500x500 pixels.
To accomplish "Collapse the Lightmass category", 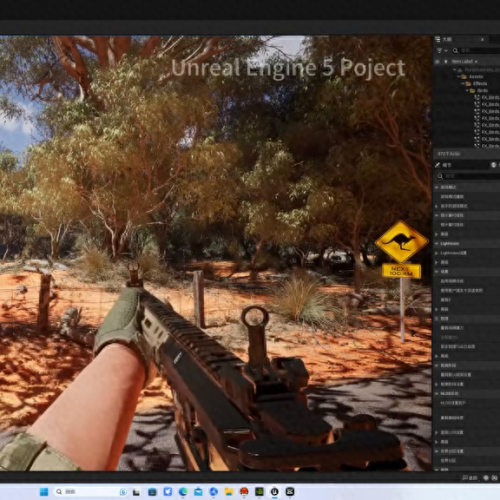I will [437, 244].
